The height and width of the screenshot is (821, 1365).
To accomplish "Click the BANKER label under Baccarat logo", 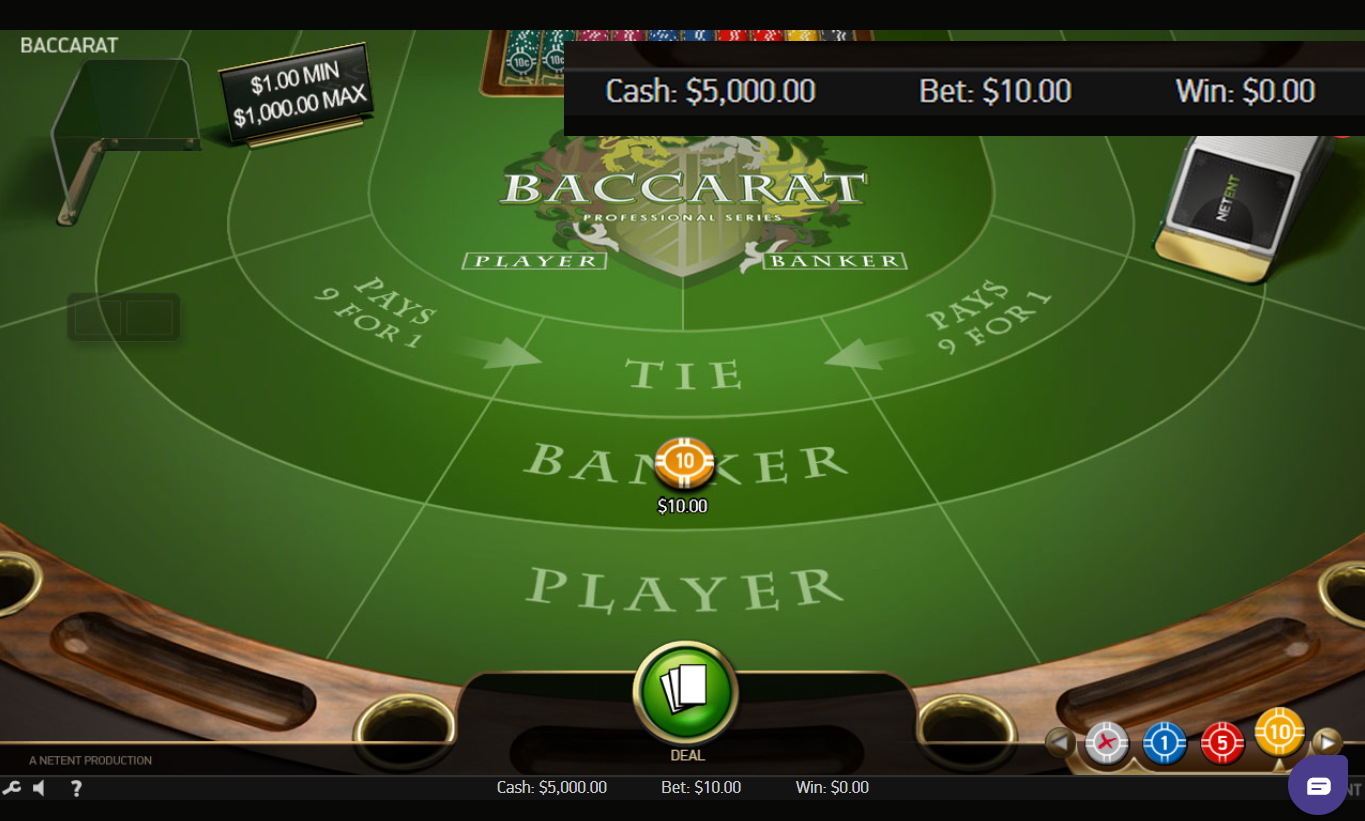I will pos(835,261).
